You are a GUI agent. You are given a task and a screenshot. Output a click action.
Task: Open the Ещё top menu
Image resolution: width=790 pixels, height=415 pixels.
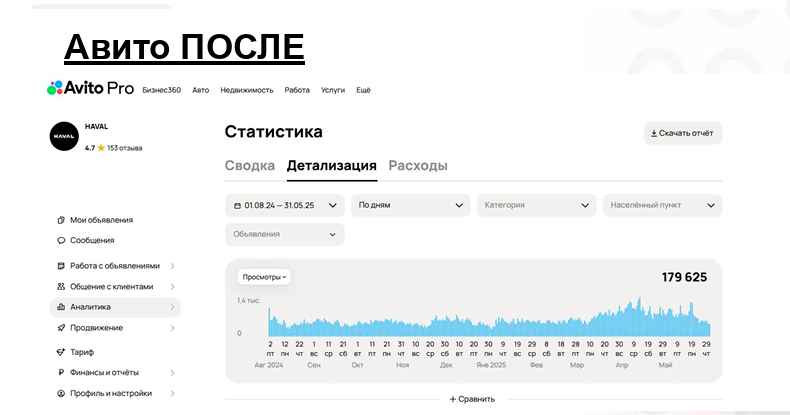pyautogui.click(x=363, y=90)
